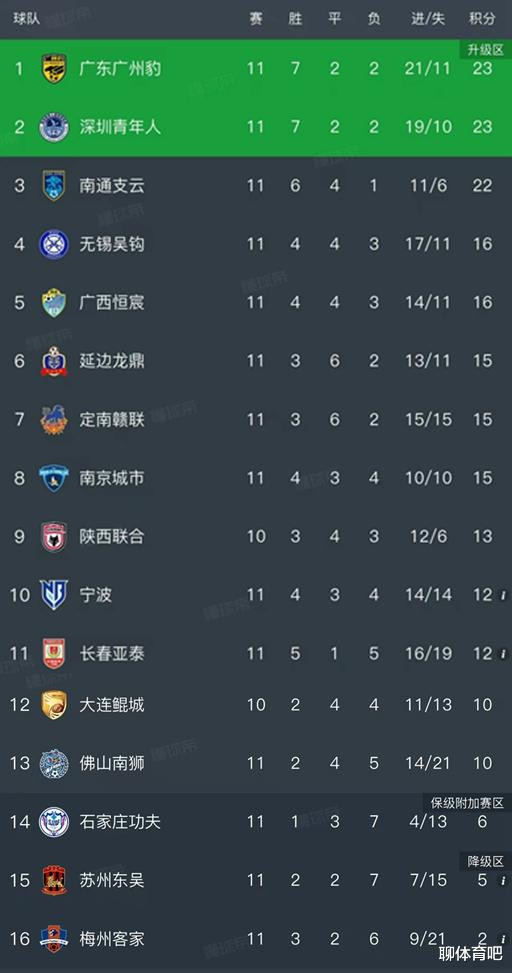Show info icon beside 宁波 points
Viewport: 512px width, 973px height.
click(x=503, y=596)
